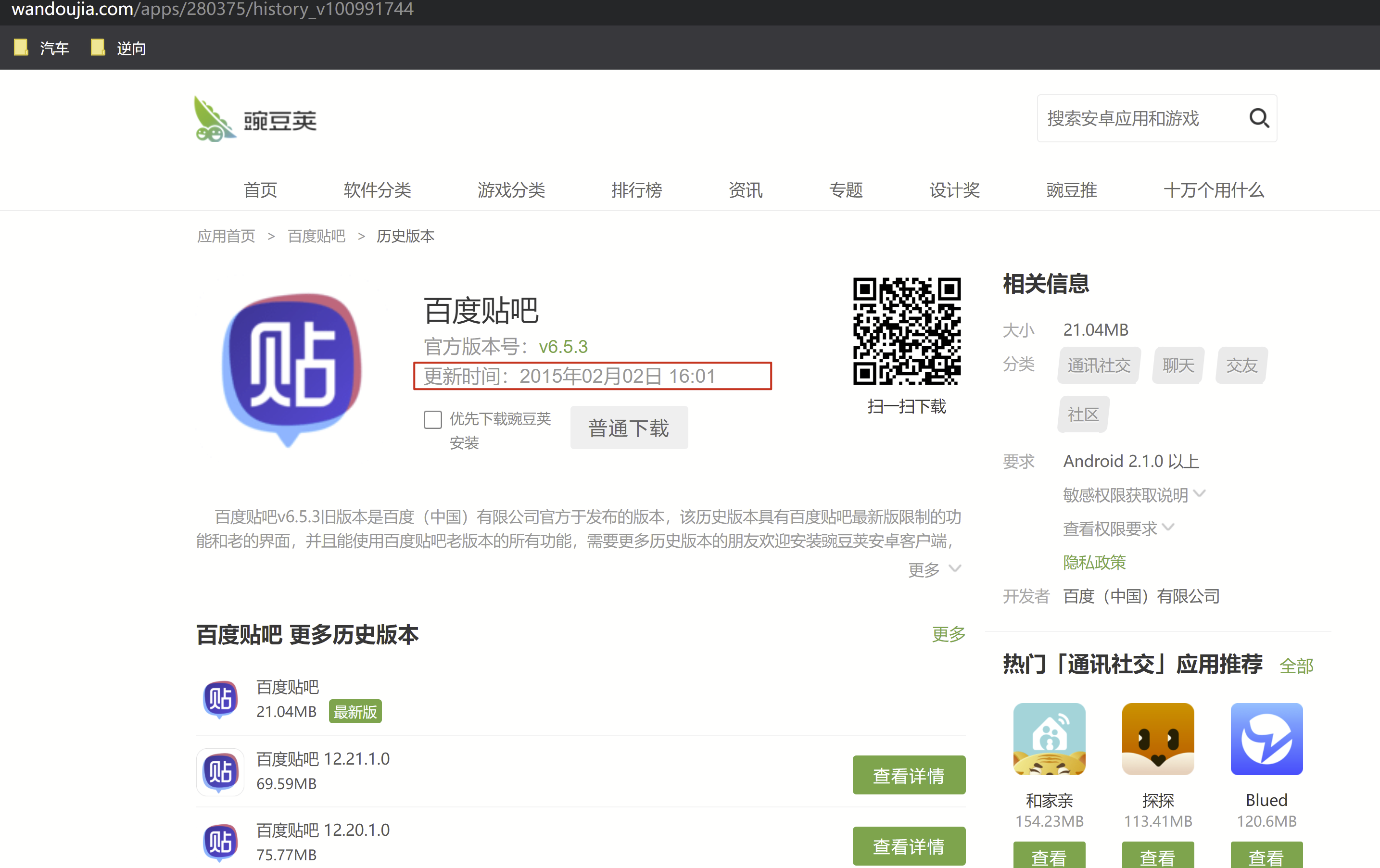Select the 社区 category tag
The width and height of the screenshot is (1380, 868).
tap(1083, 414)
